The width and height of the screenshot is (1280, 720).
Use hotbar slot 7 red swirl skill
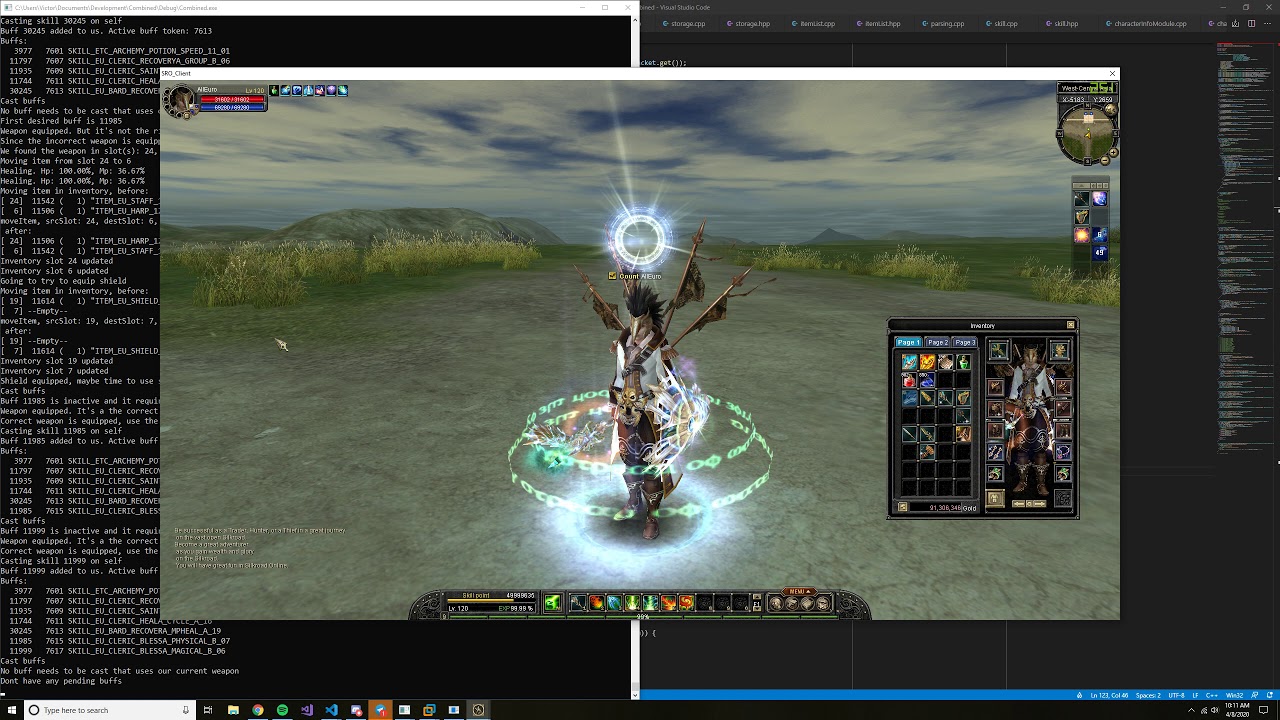click(x=686, y=603)
